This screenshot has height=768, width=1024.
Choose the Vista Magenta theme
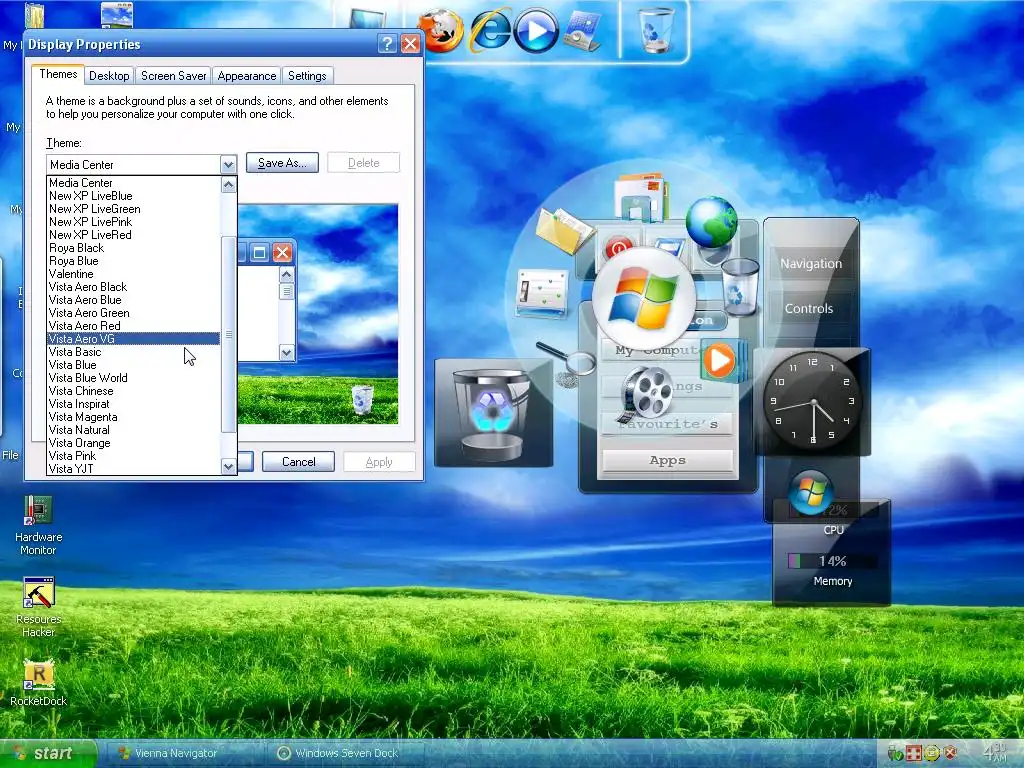click(x=133, y=417)
